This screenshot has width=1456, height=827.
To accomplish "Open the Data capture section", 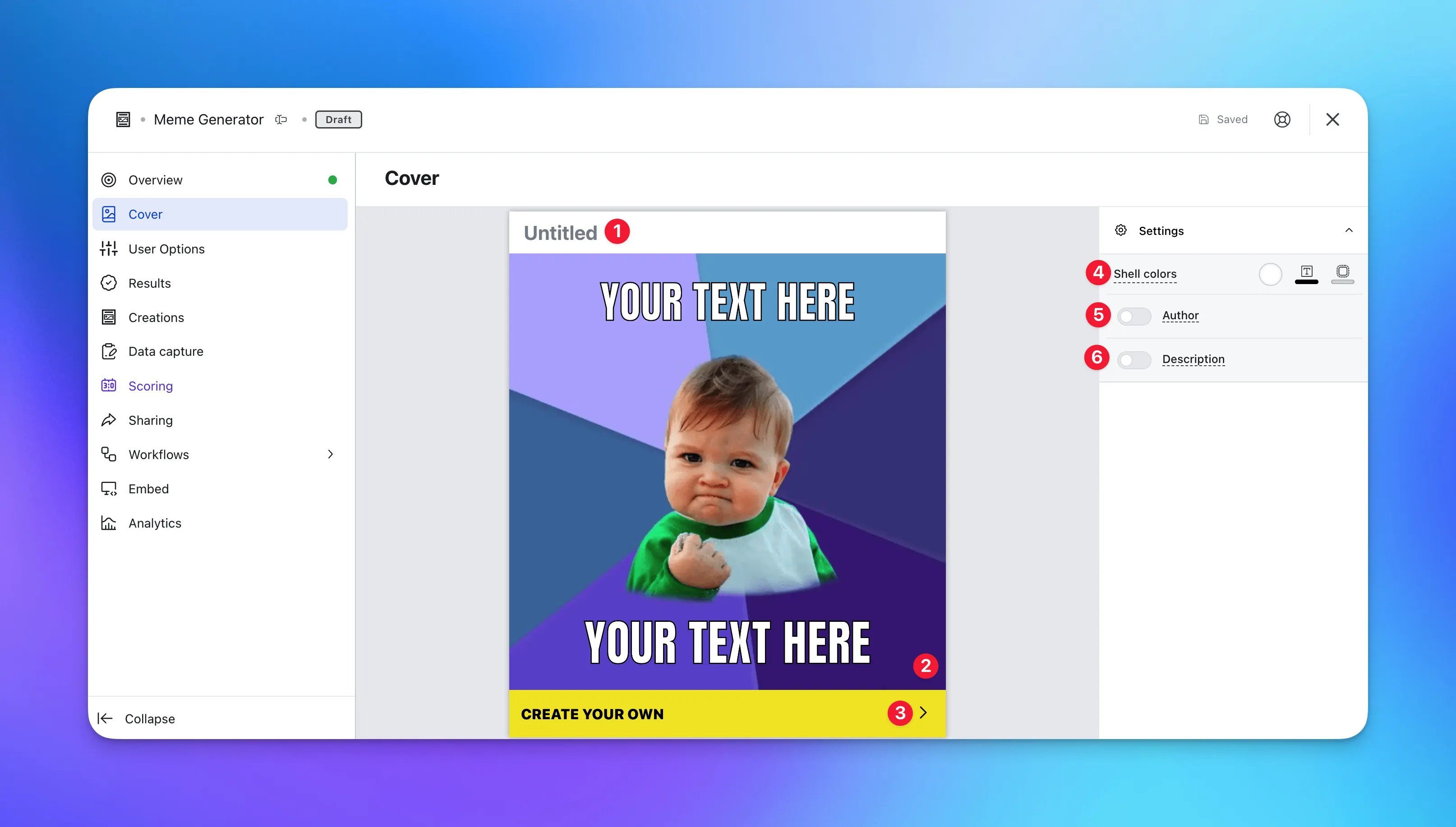I will click(220, 352).
